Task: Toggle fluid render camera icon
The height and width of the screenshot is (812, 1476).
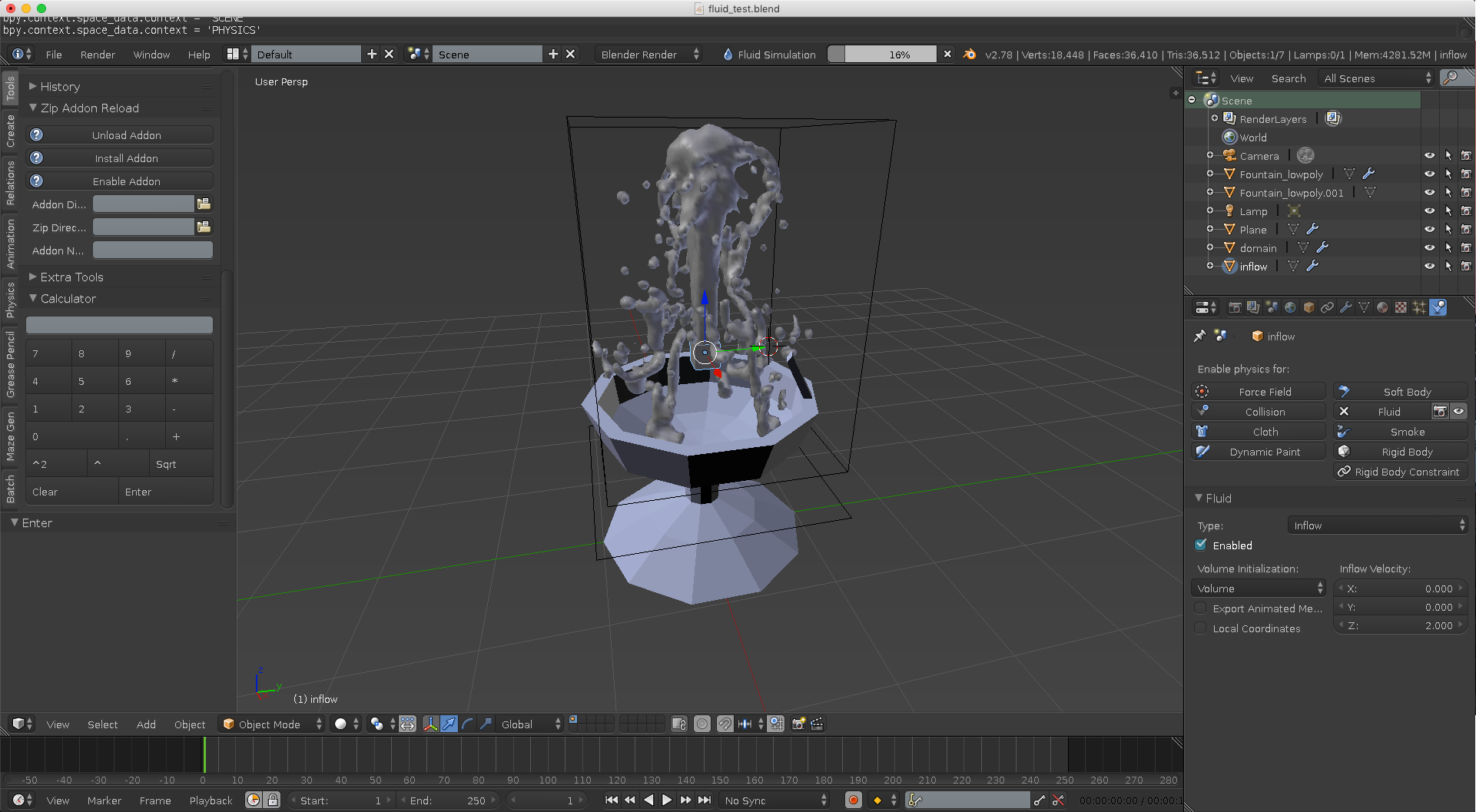Action: [1440, 412]
